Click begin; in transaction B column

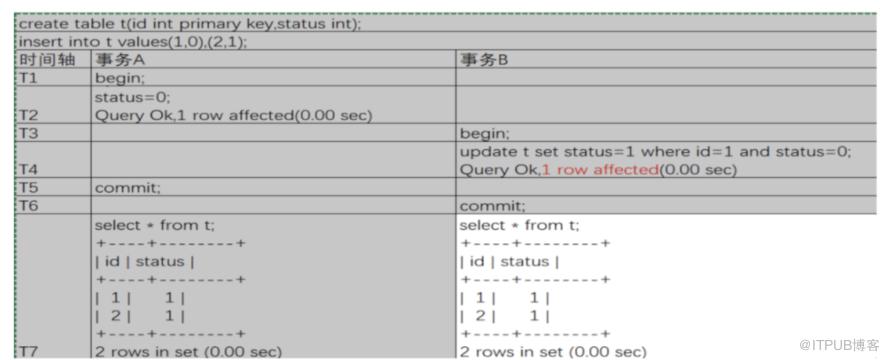click(485, 134)
